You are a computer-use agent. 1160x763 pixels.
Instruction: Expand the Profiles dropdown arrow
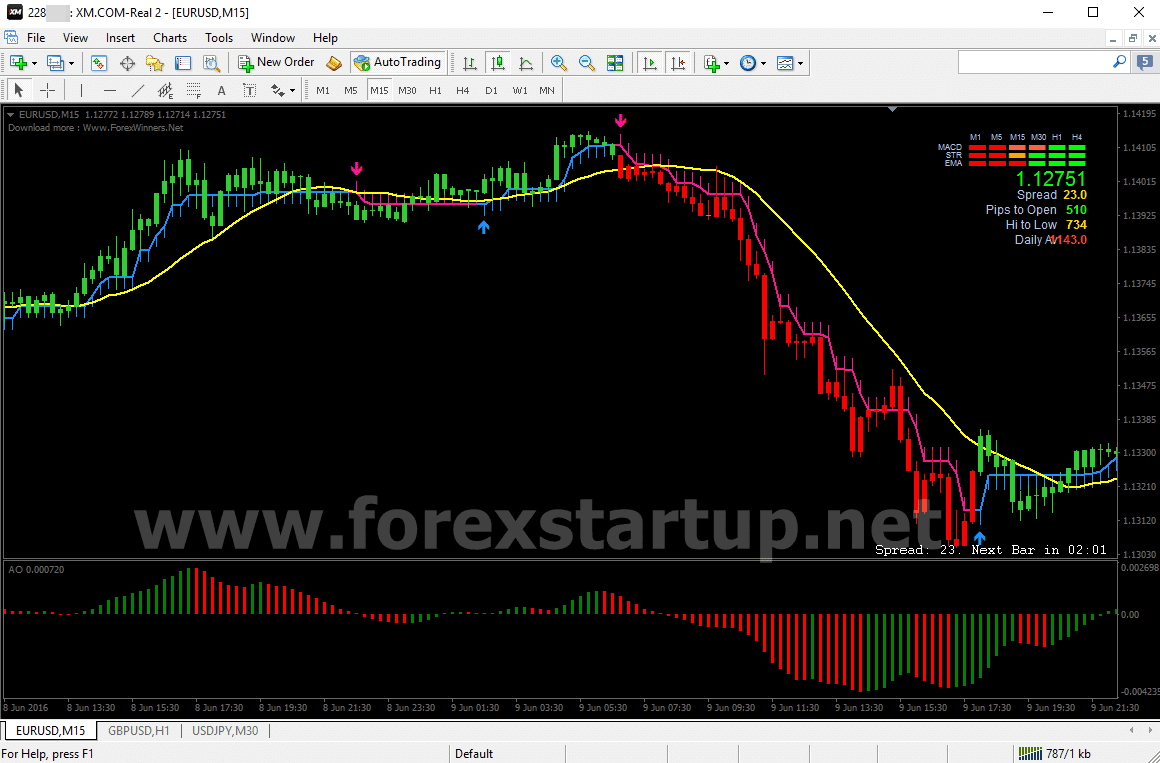(71, 64)
